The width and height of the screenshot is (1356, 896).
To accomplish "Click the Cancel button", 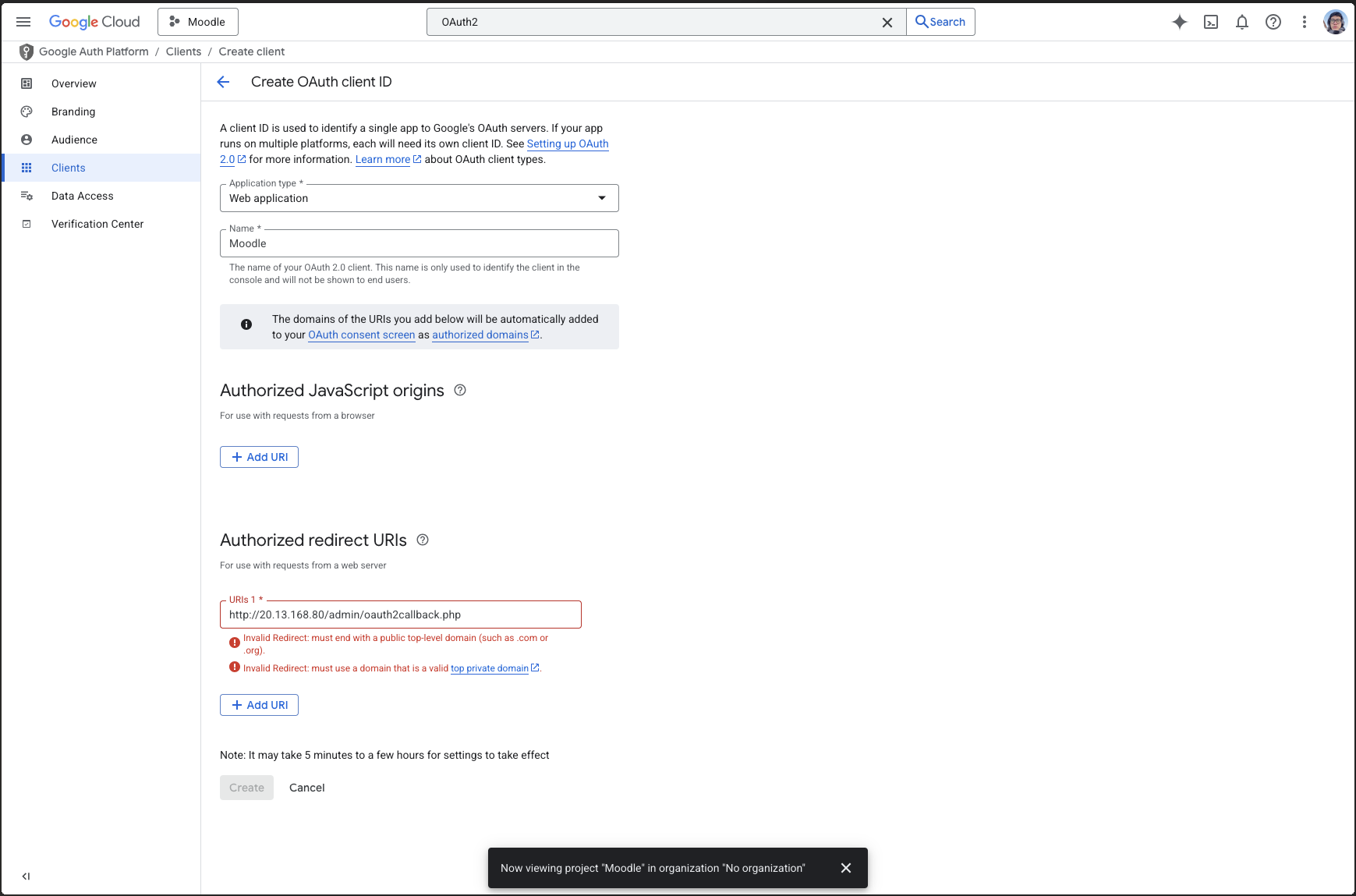I will 306,788.
